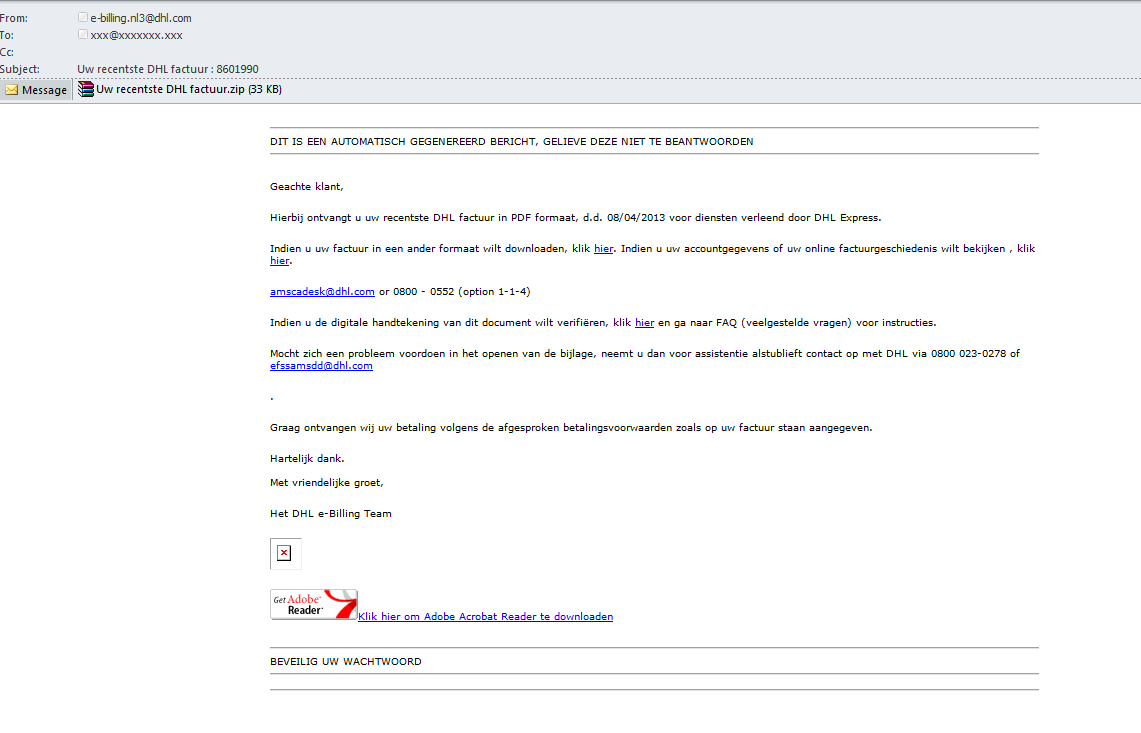Click the subject line 'Uw recentste DHL factuur : 8601990'

tap(168, 69)
